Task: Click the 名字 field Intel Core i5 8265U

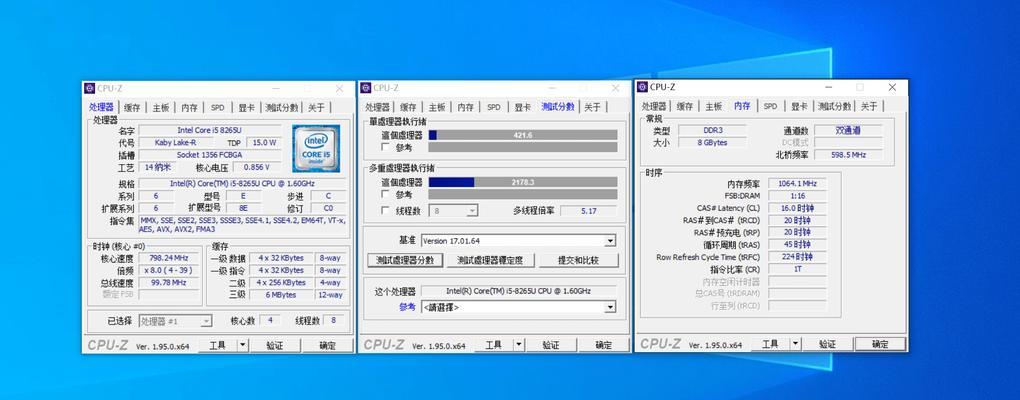Action: (x=209, y=130)
